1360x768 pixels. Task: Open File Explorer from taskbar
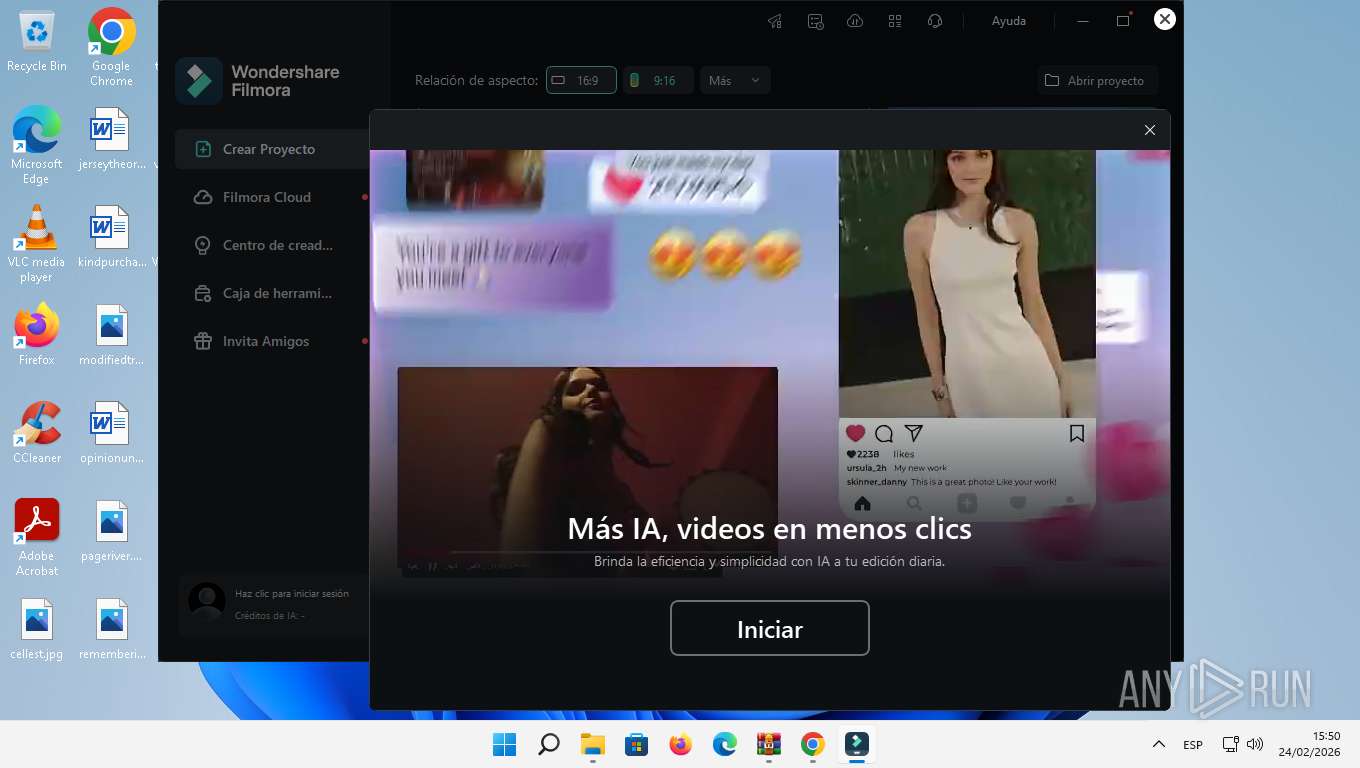coord(593,744)
